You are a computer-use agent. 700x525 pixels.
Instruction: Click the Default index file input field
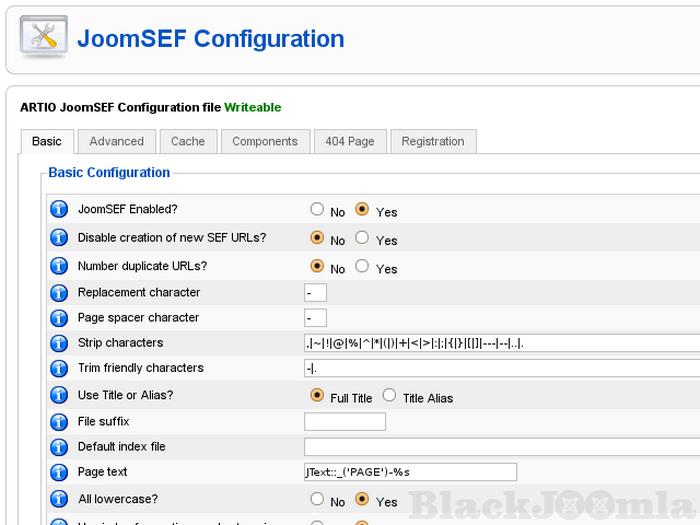tap(500, 447)
